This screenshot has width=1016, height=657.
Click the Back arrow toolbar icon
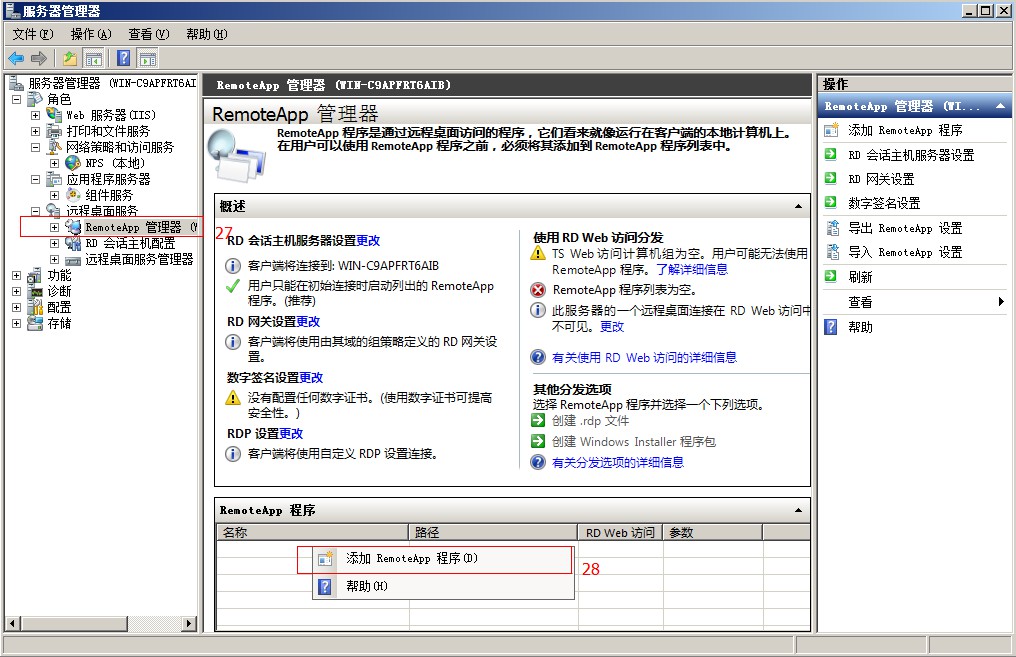click(x=16, y=59)
